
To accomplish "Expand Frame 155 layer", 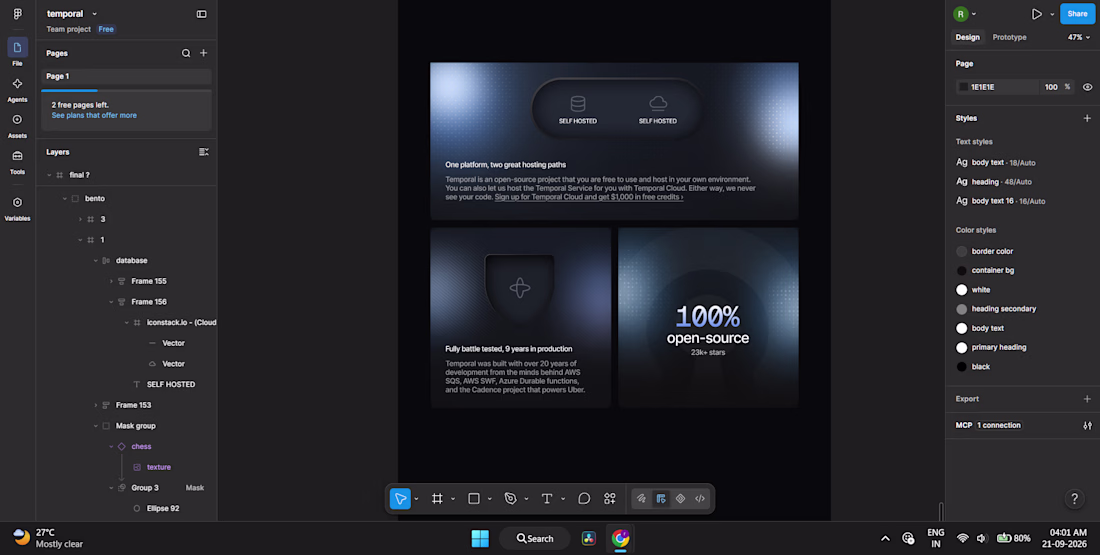I will point(111,281).
